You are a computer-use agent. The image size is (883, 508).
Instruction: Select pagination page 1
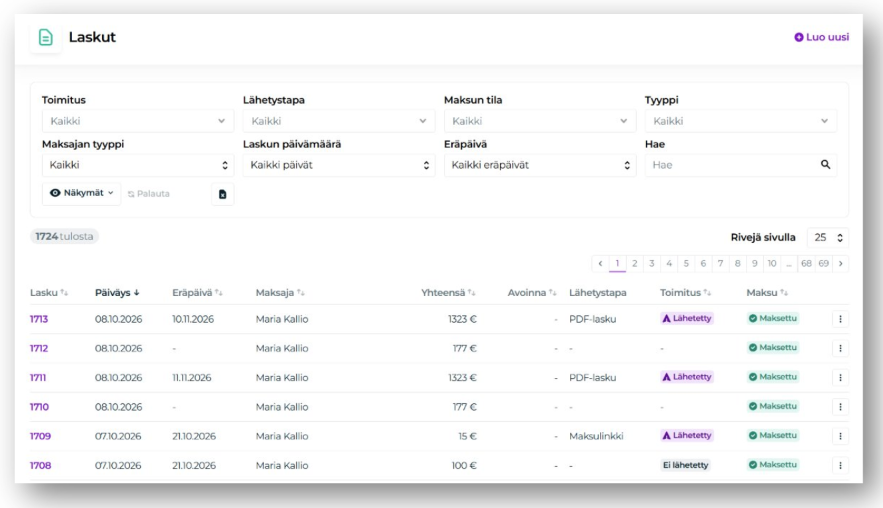click(617, 264)
